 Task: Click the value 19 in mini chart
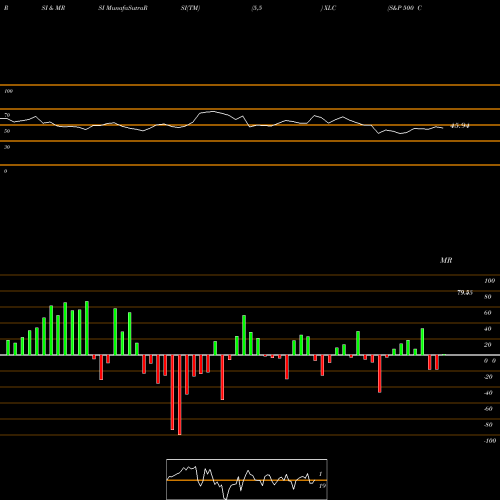pos(322,486)
